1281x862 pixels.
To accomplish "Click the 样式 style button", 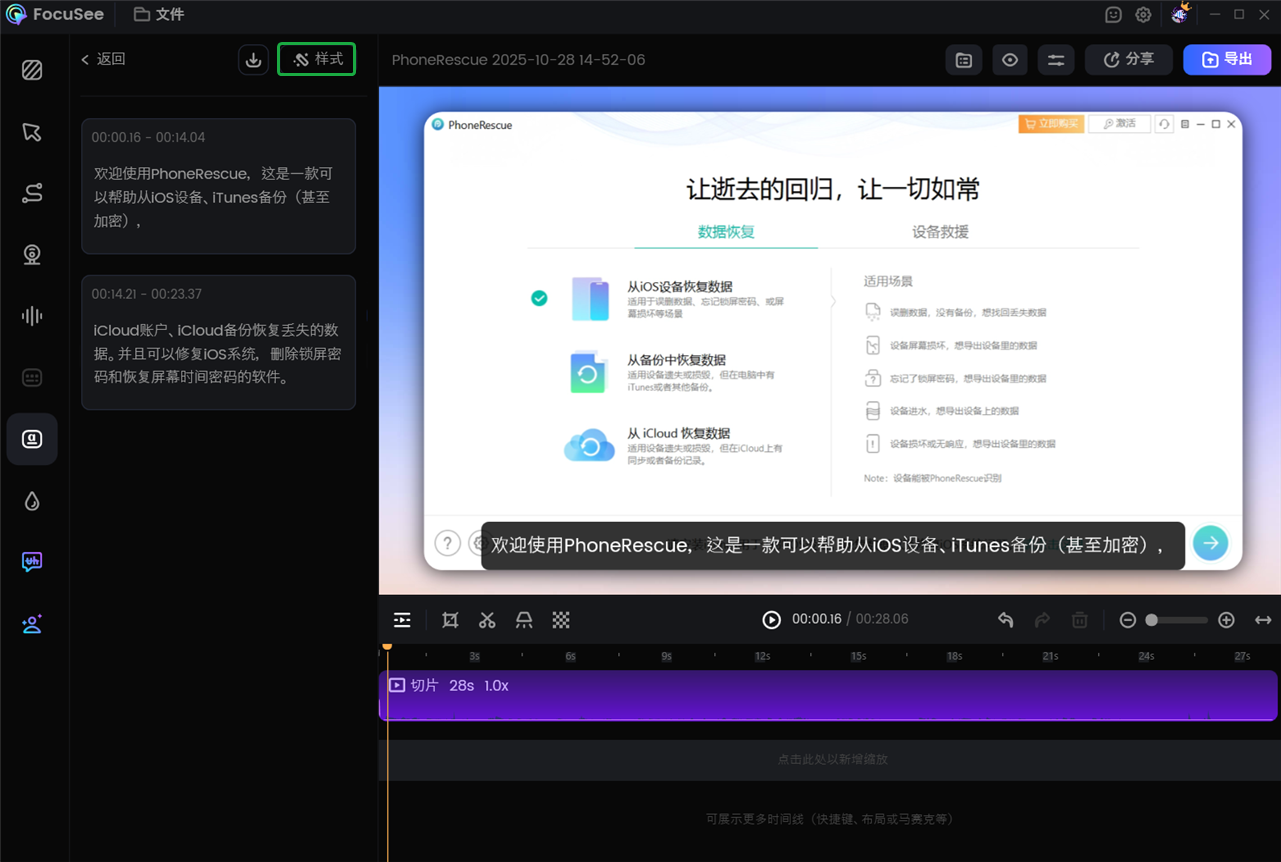I will 316,59.
